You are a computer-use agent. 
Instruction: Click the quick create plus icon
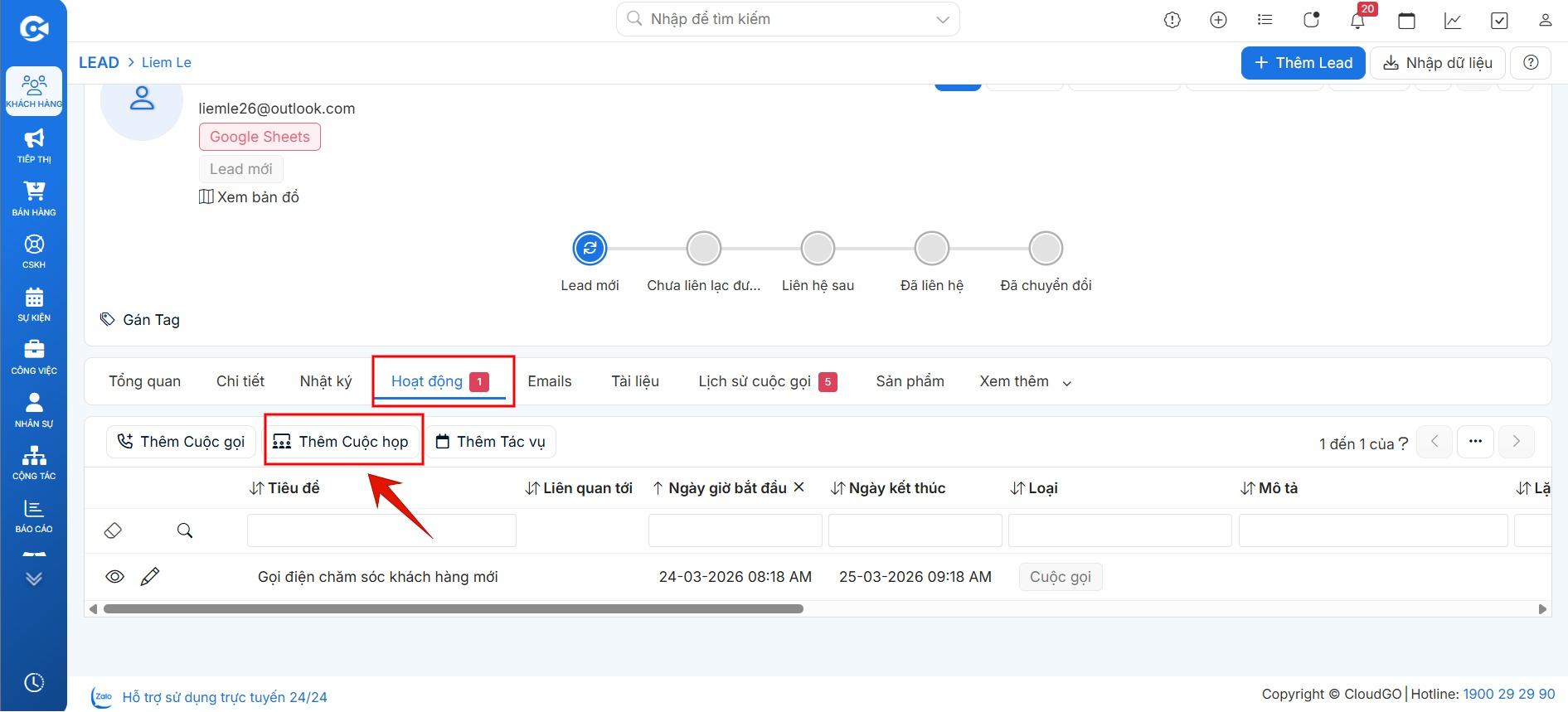1218,21
